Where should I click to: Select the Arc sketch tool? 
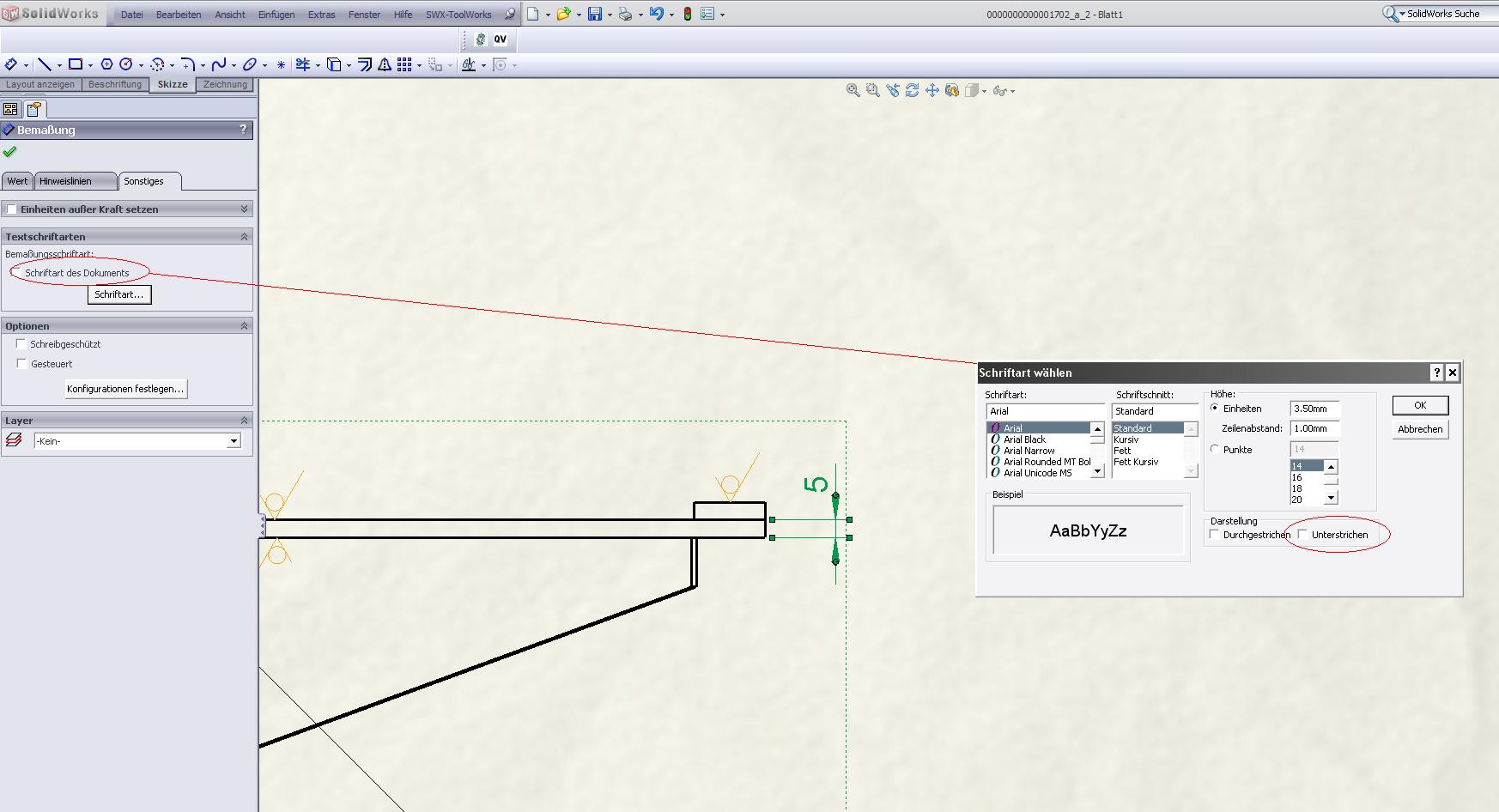point(157,64)
